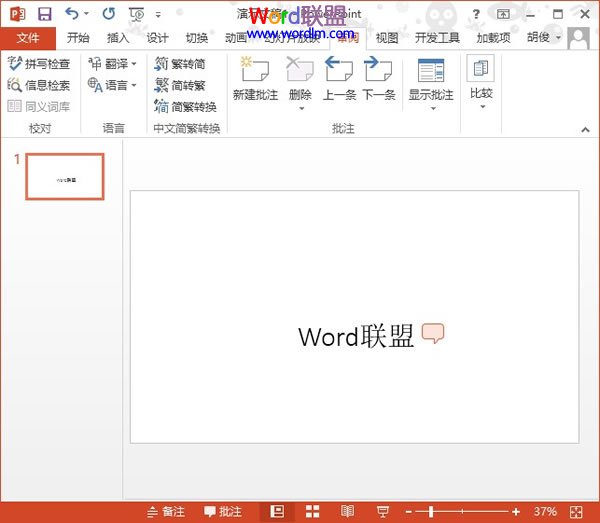Switch to Reading view
600x523 pixels.
[x=347, y=512]
